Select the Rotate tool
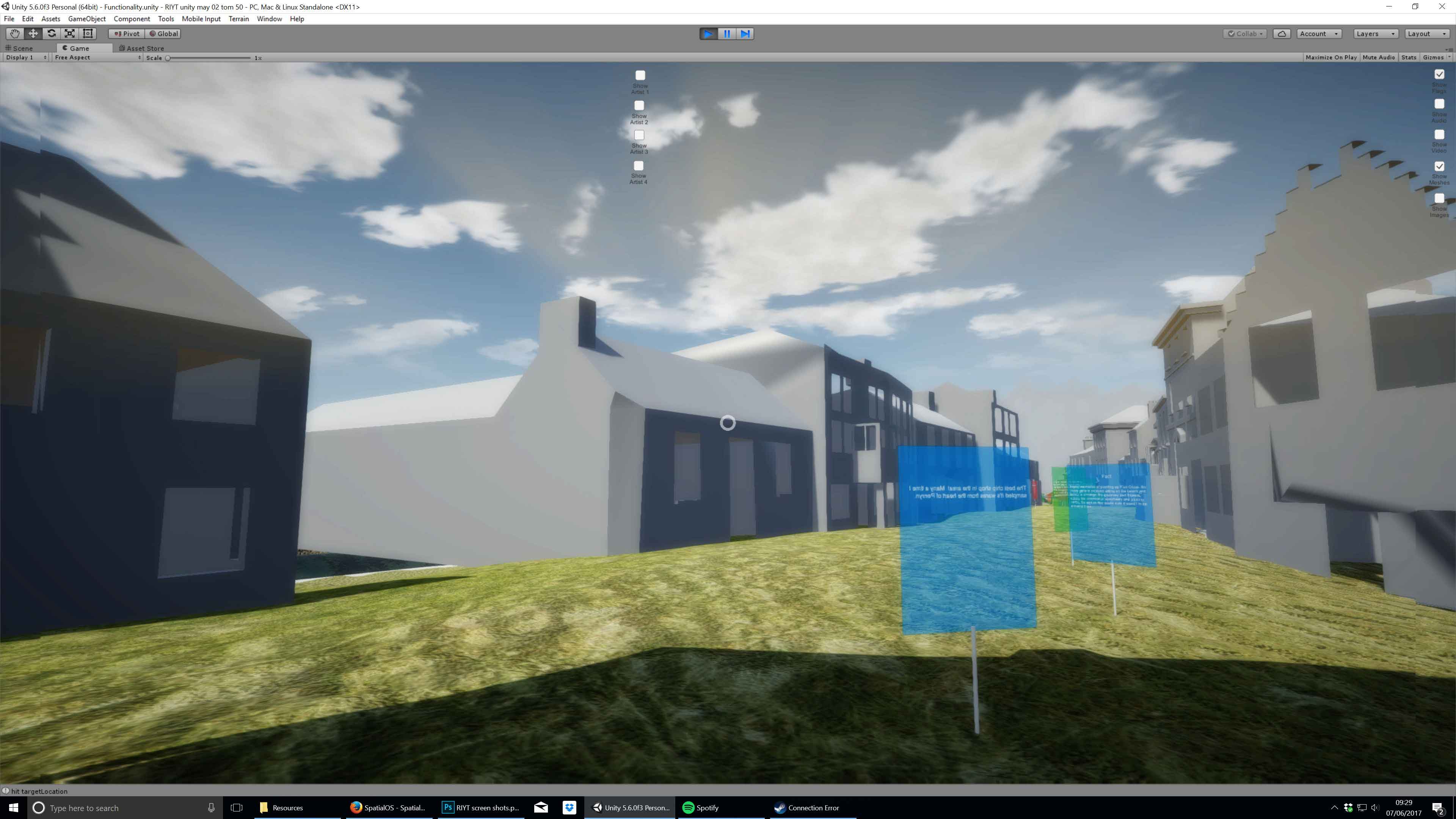This screenshot has width=1456, height=819. click(52, 33)
